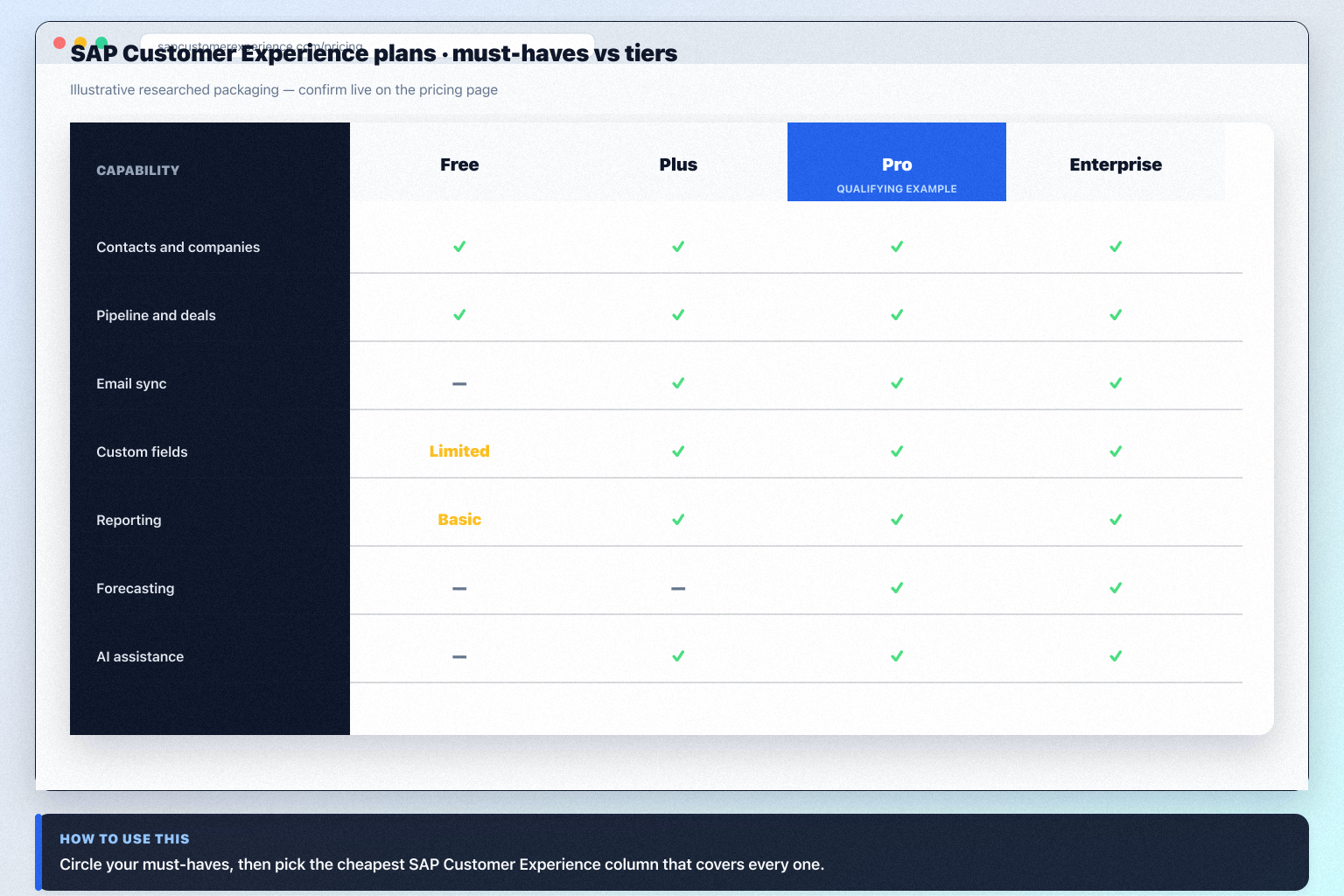The height and width of the screenshot is (896, 1344).
Task: Click the Enterprise checkmark for AI assistance
Action: pyautogui.click(x=1116, y=656)
